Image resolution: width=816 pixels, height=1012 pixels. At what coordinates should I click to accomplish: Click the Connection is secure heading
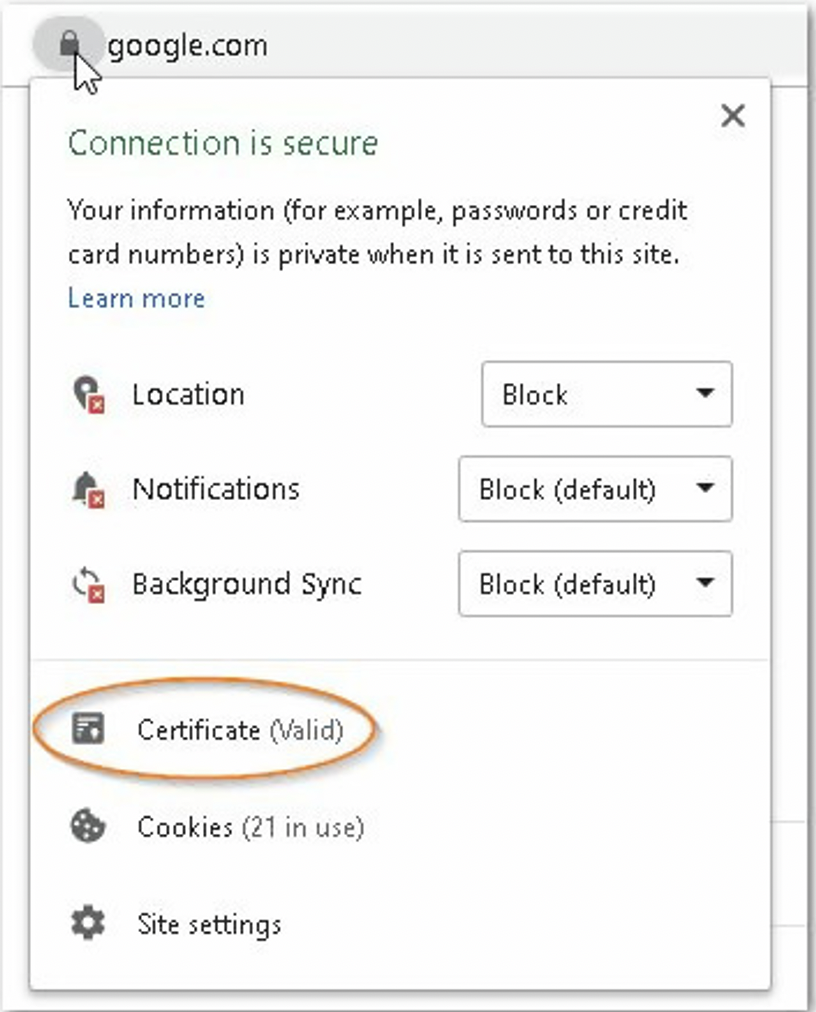[x=223, y=143]
